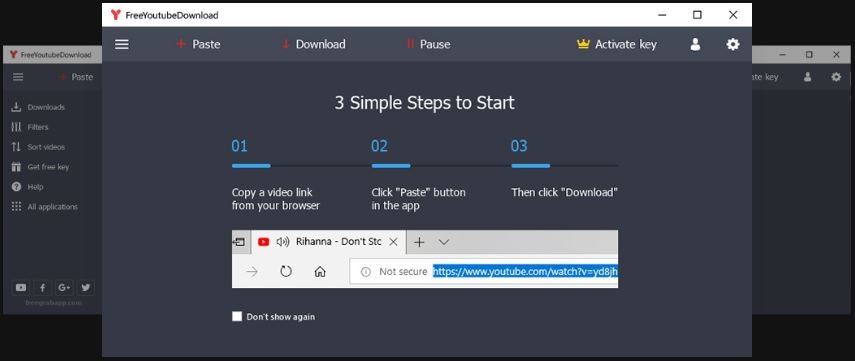Open Downloads in background window sidebar
The image size is (855, 361).
pos(38,107)
